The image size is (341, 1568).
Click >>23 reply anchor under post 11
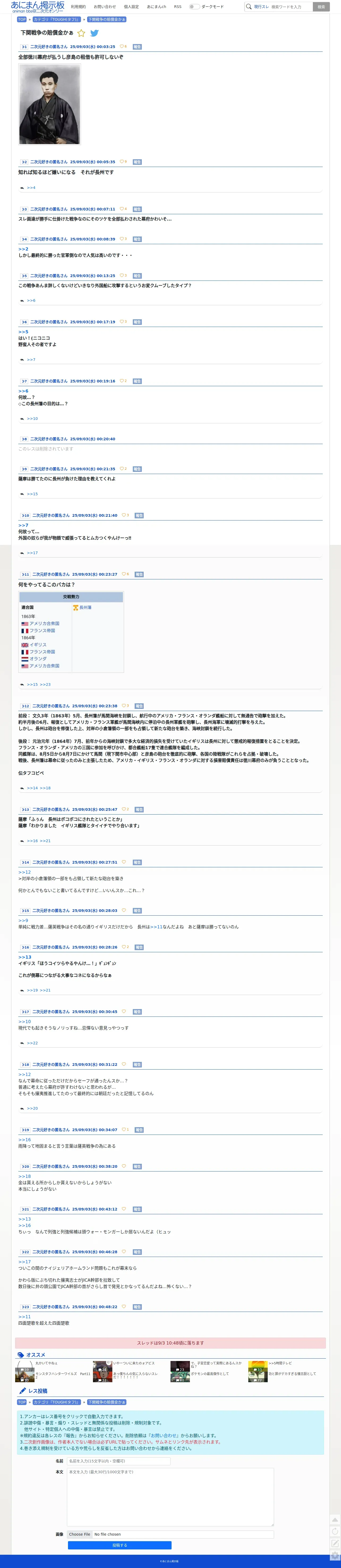[45, 685]
